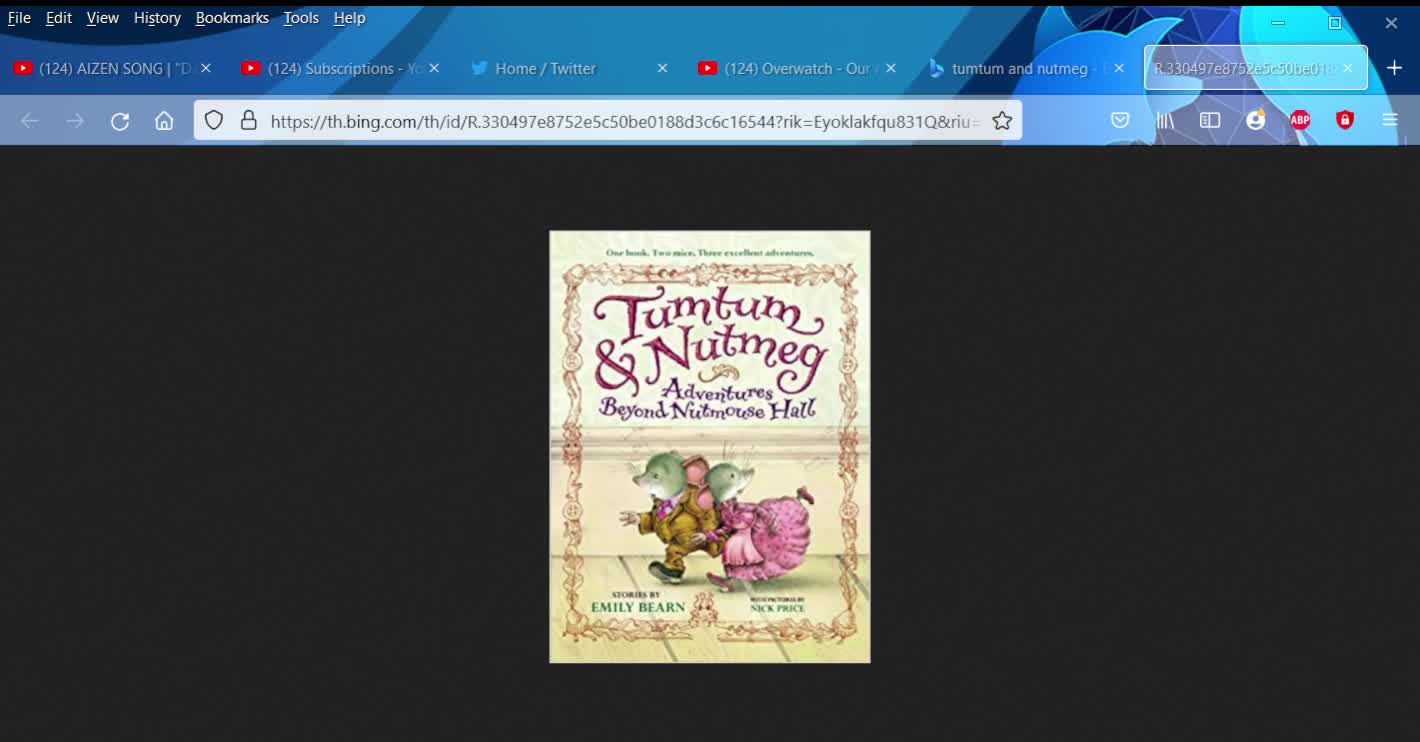This screenshot has width=1420, height=742.
Task: Open the File menu
Action: (x=19, y=18)
